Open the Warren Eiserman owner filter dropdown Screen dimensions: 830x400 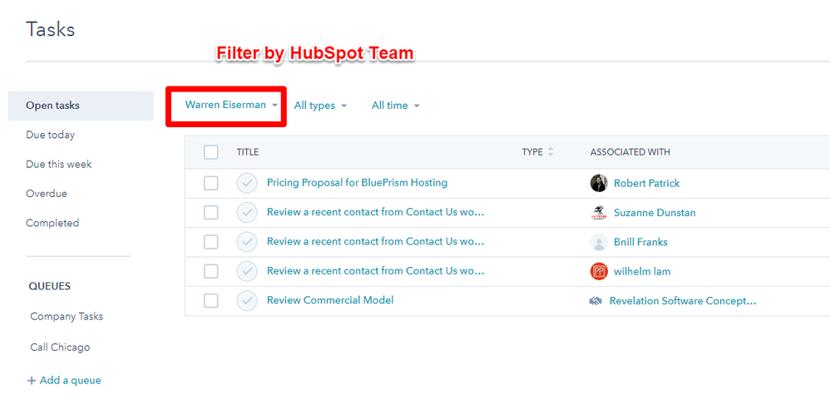231,105
